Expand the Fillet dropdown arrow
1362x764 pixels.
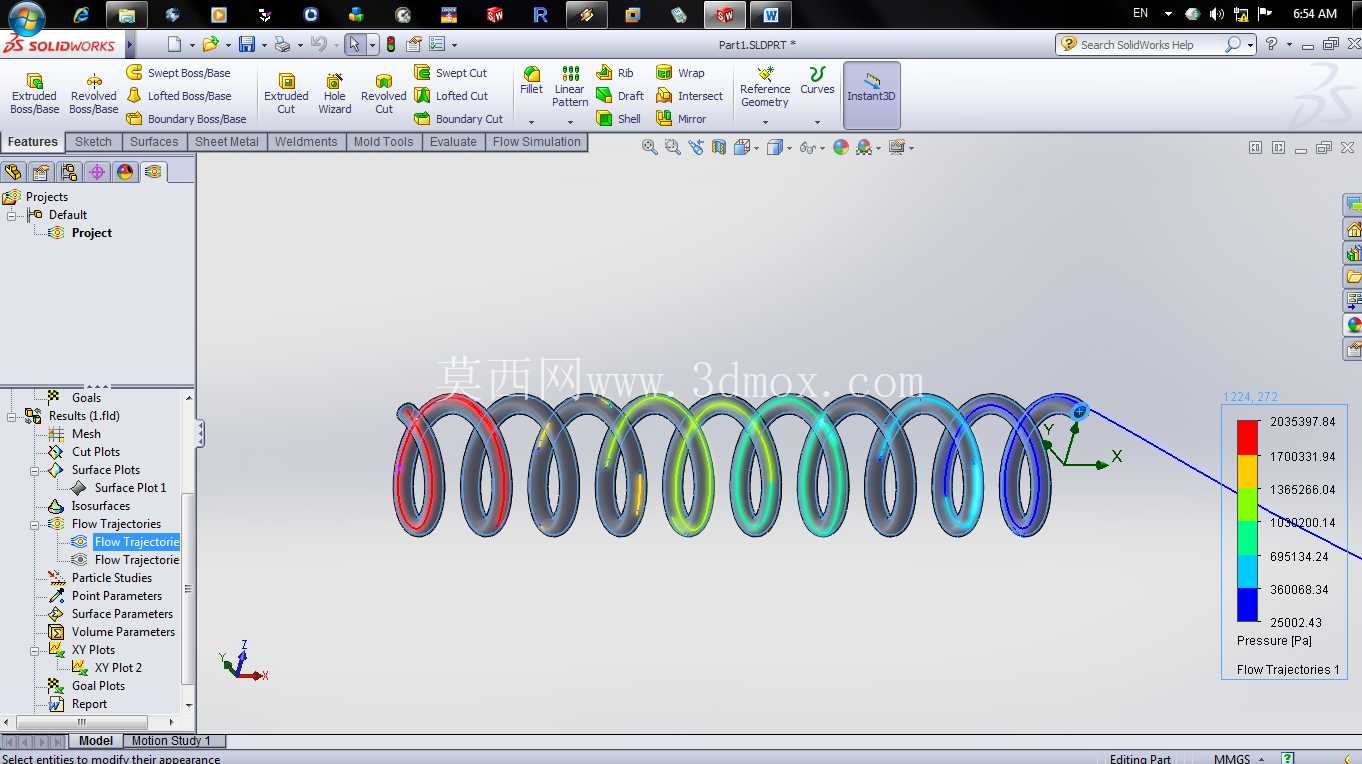click(531, 123)
